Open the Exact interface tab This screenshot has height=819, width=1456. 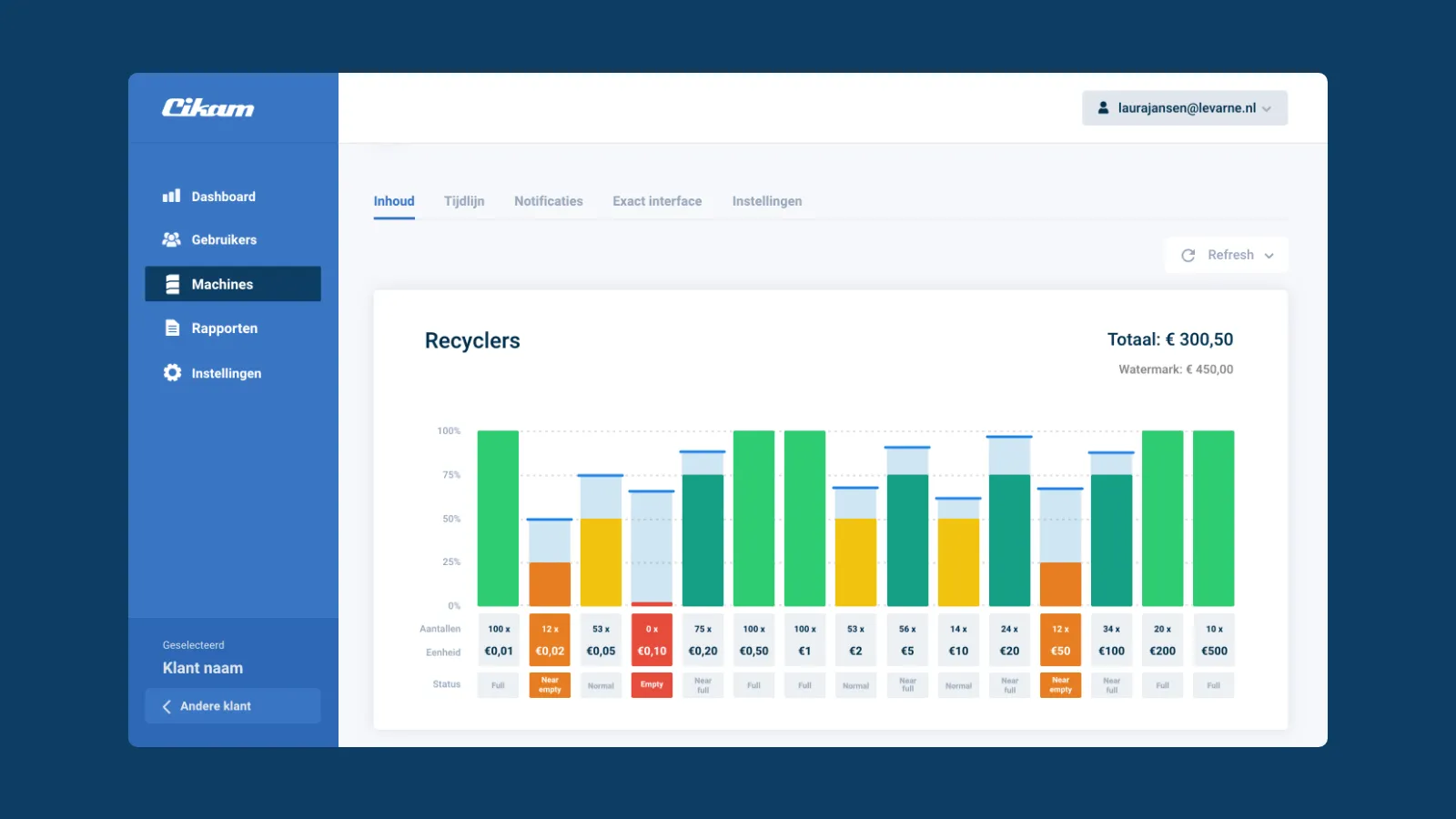[657, 201]
